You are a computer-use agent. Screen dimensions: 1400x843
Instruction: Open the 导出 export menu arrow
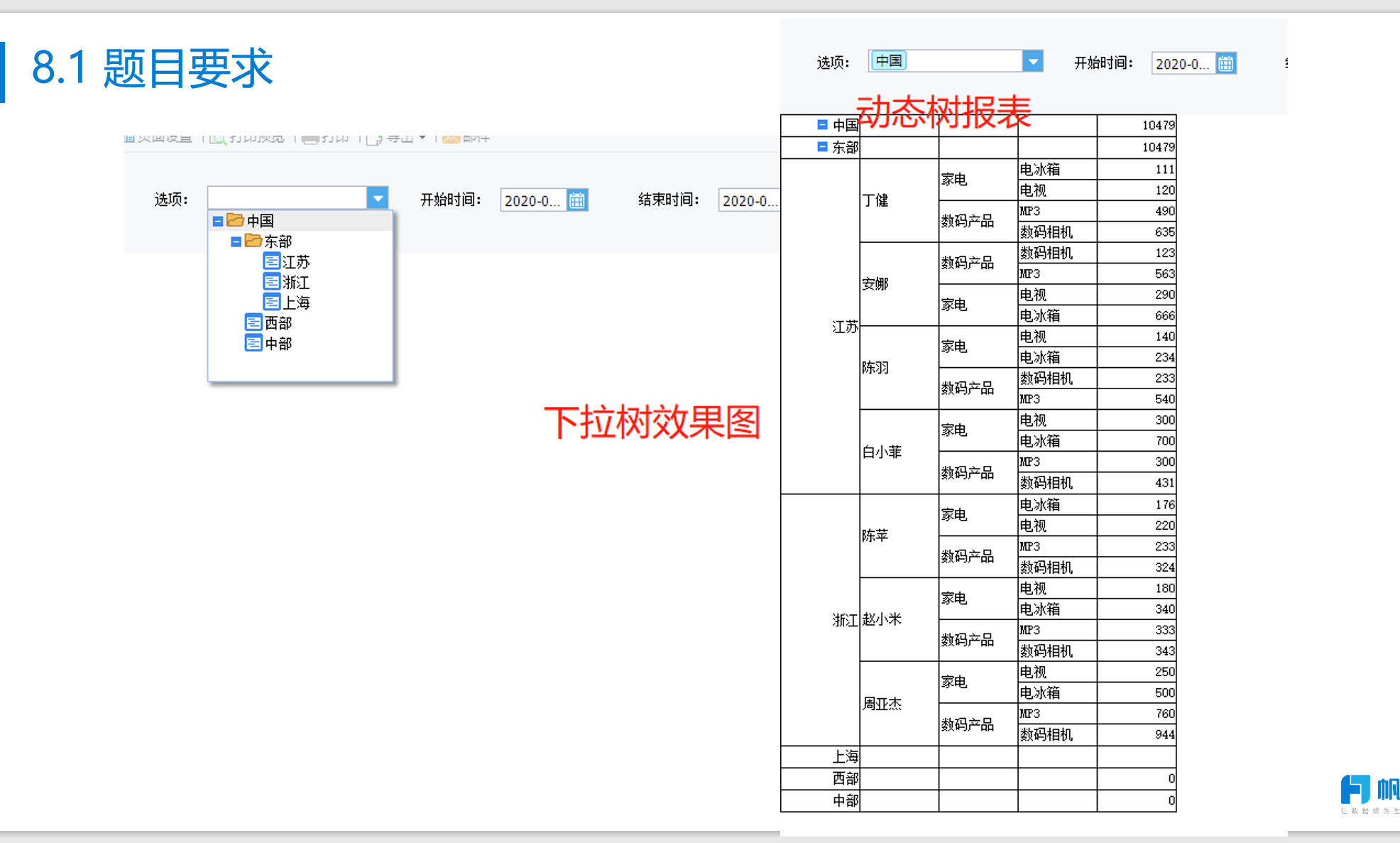tap(422, 138)
